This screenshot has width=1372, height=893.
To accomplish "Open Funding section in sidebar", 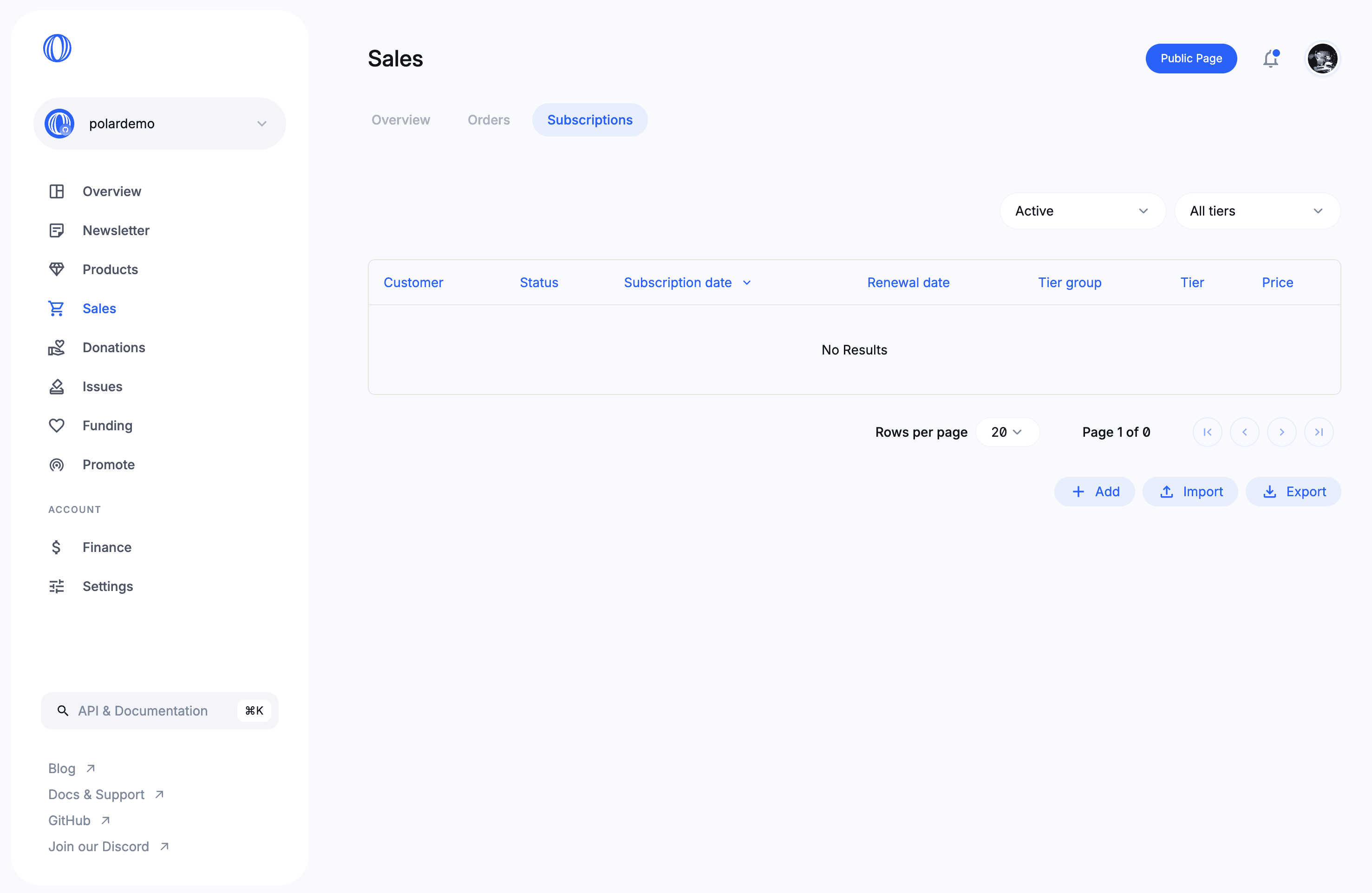I will [107, 426].
